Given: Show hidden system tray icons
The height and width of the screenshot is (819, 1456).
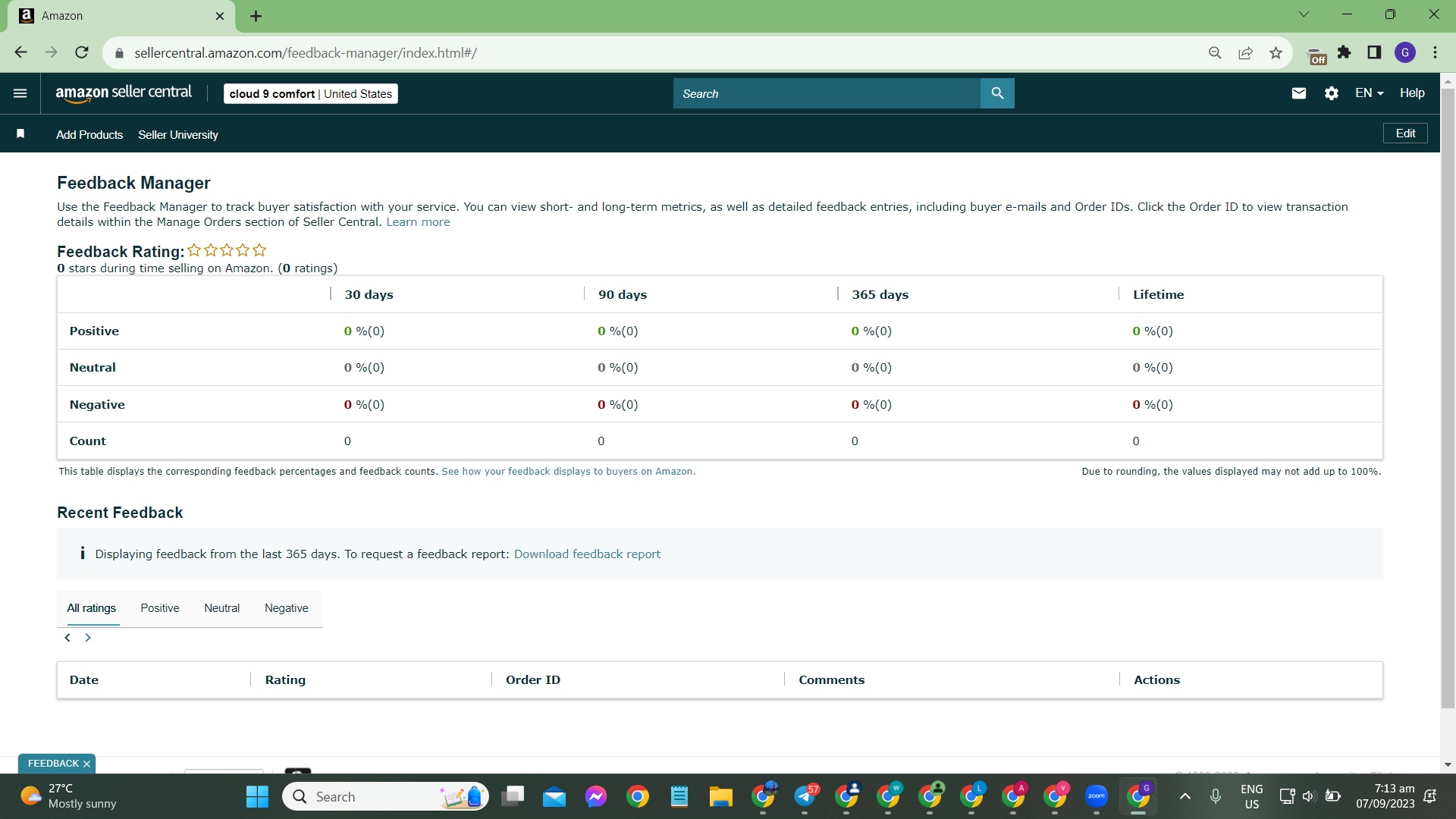Looking at the screenshot, I should (1185, 796).
